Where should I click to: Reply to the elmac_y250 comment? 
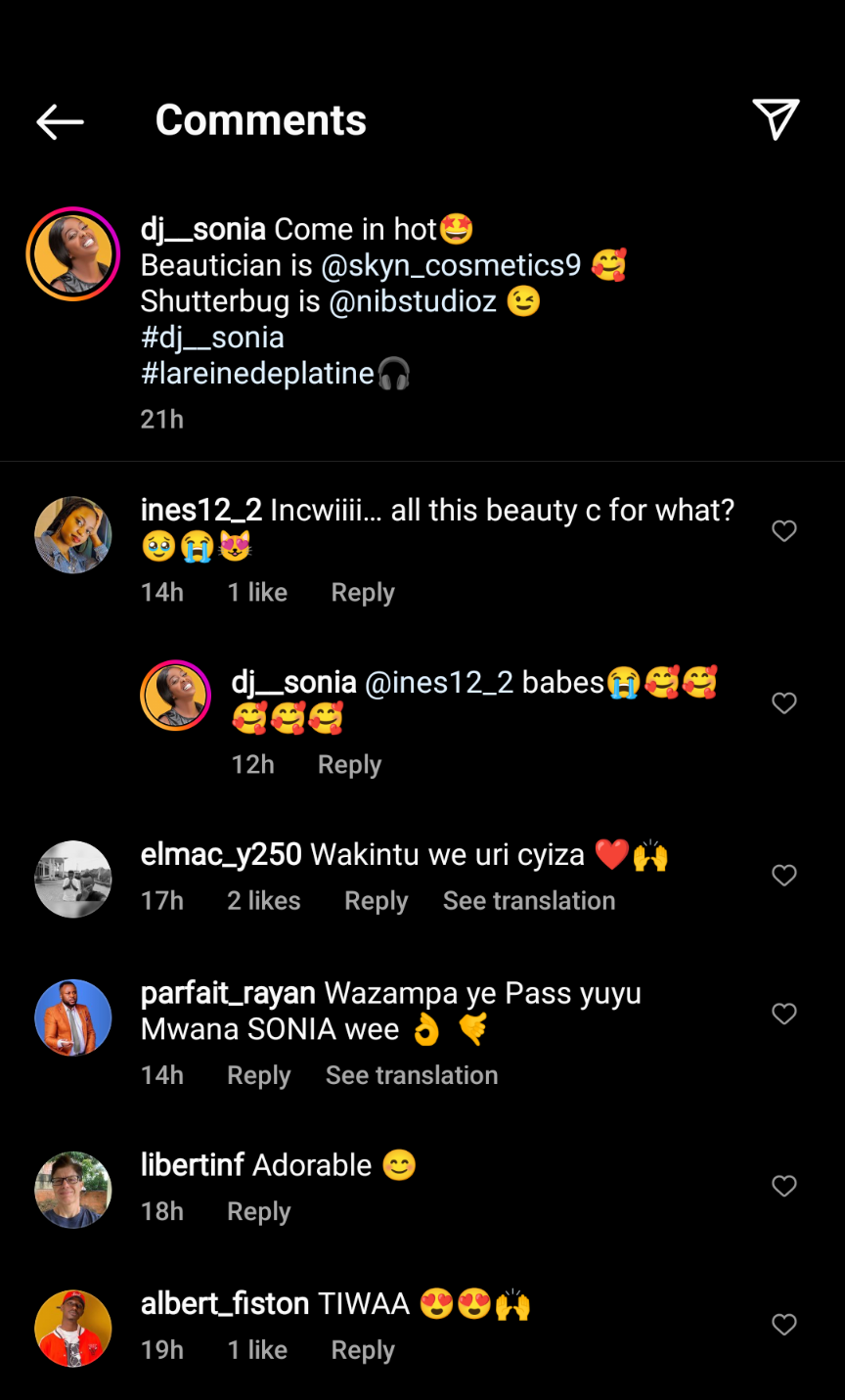click(376, 901)
